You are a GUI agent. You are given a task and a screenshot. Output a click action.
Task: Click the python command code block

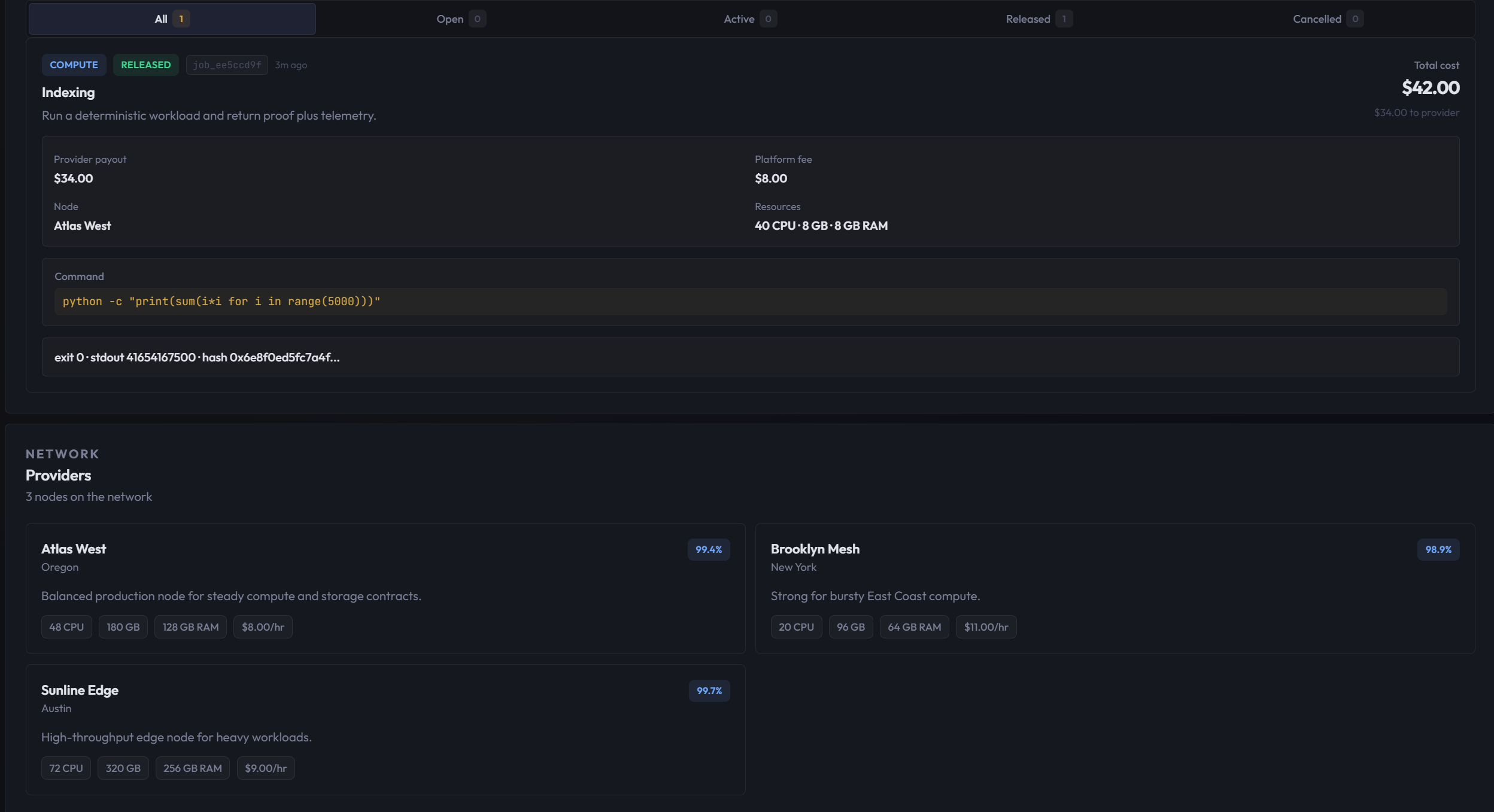[x=750, y=301]
